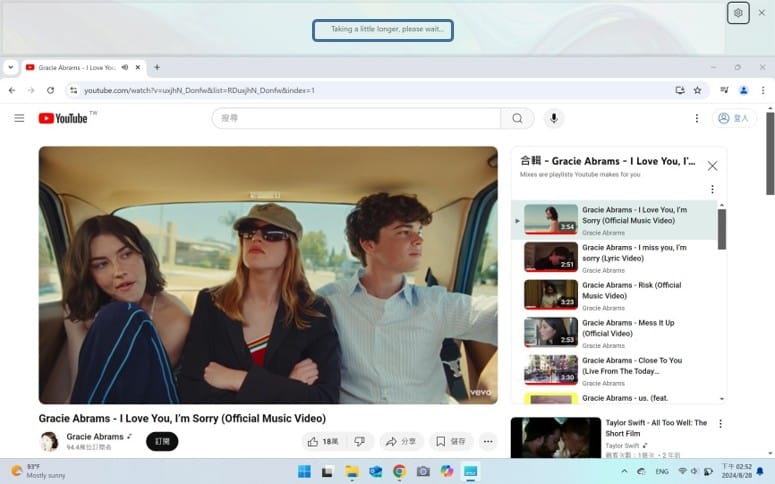
Task: View site information icon in address bar
Action: [x=73, y=90]
